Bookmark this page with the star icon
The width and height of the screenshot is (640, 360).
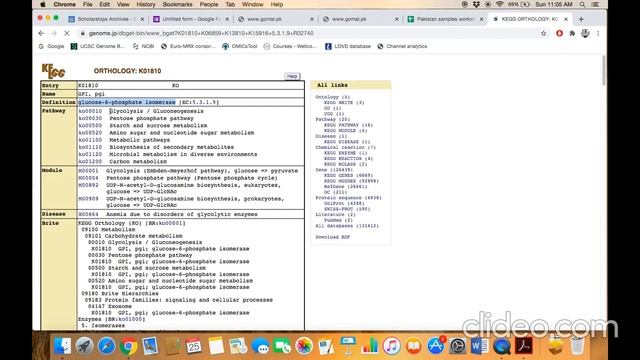[x=543, y=33]
